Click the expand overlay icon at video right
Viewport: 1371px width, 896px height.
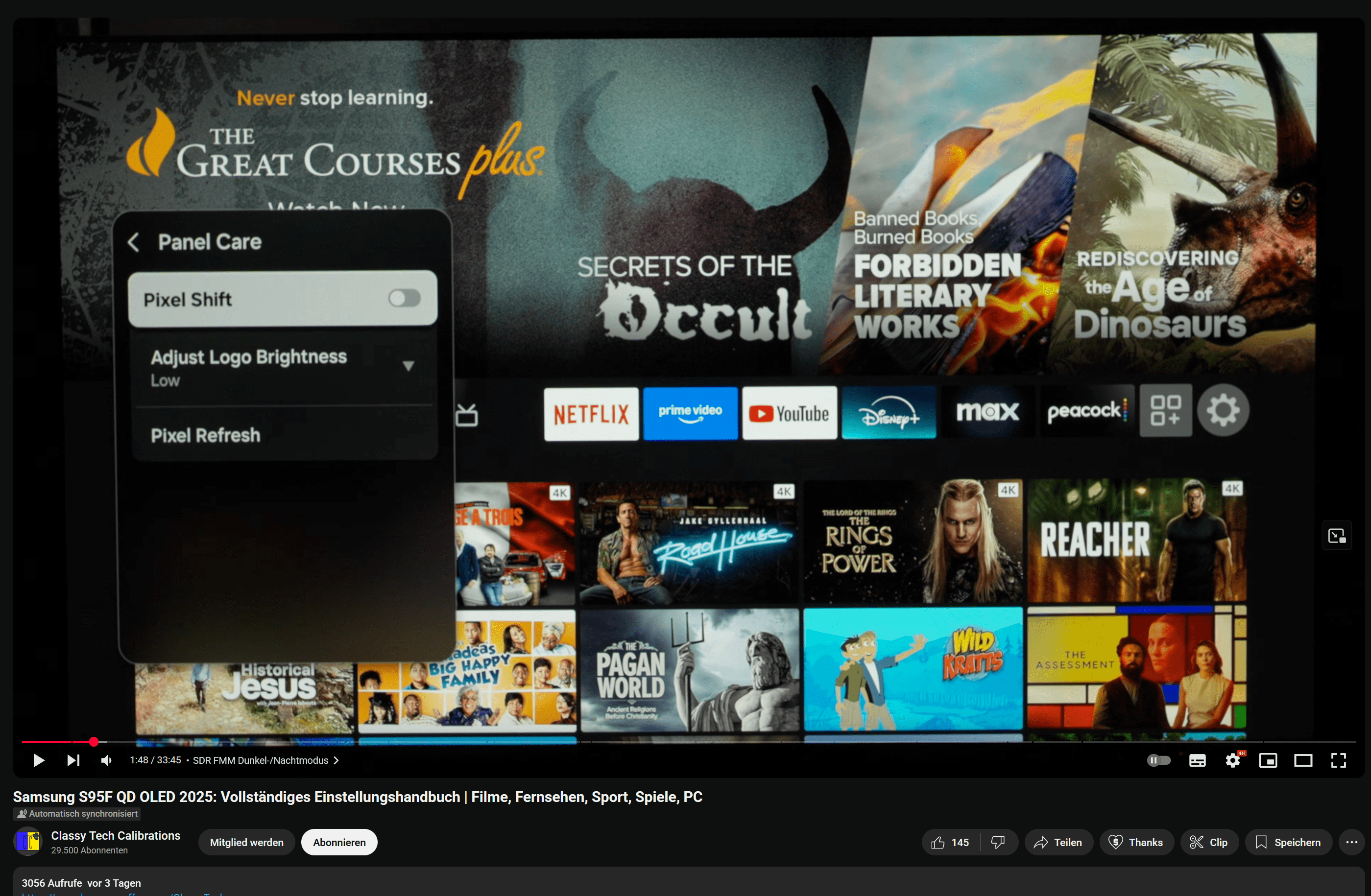pyautogui.click(x=1336, y=536)
